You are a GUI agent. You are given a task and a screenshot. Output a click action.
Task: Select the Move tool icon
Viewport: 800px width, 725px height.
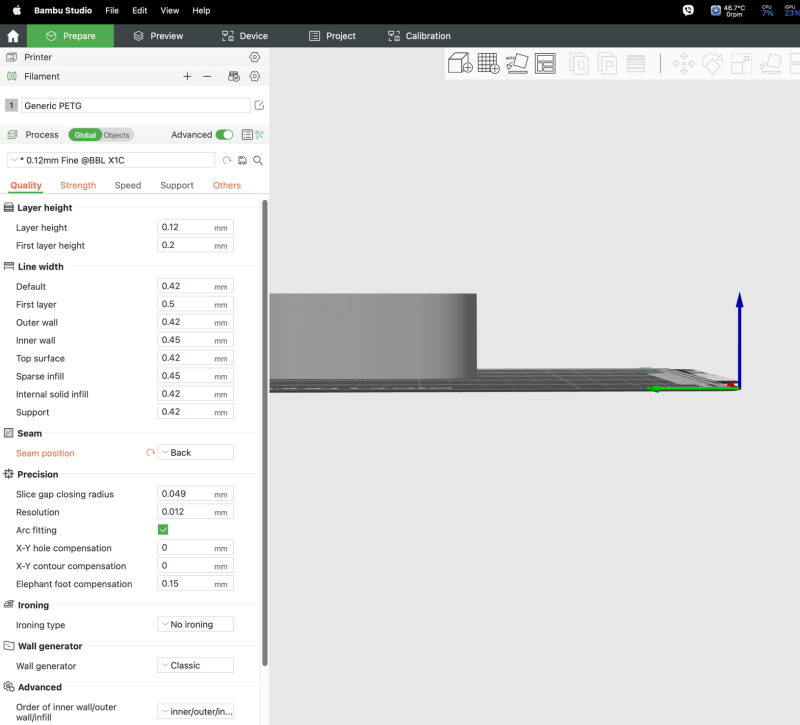tap(684, 63)
